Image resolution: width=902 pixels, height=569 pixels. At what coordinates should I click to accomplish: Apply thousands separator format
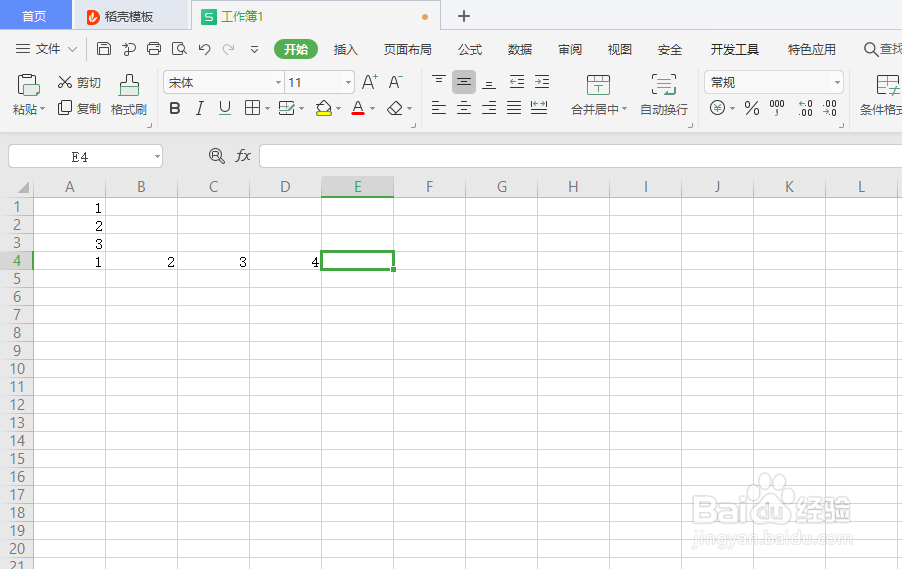(777, 108)
